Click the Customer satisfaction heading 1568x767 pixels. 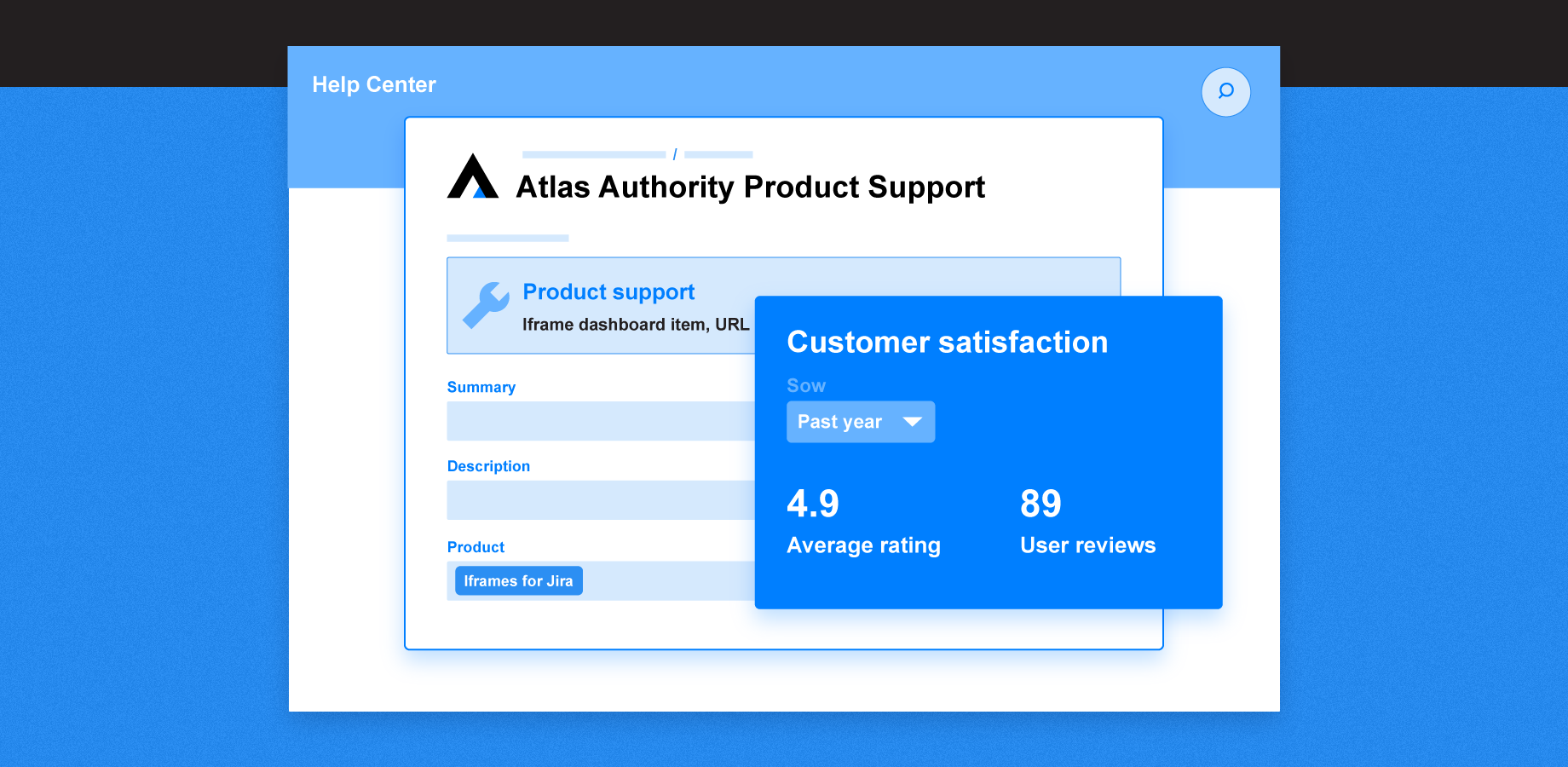[948, 342]
